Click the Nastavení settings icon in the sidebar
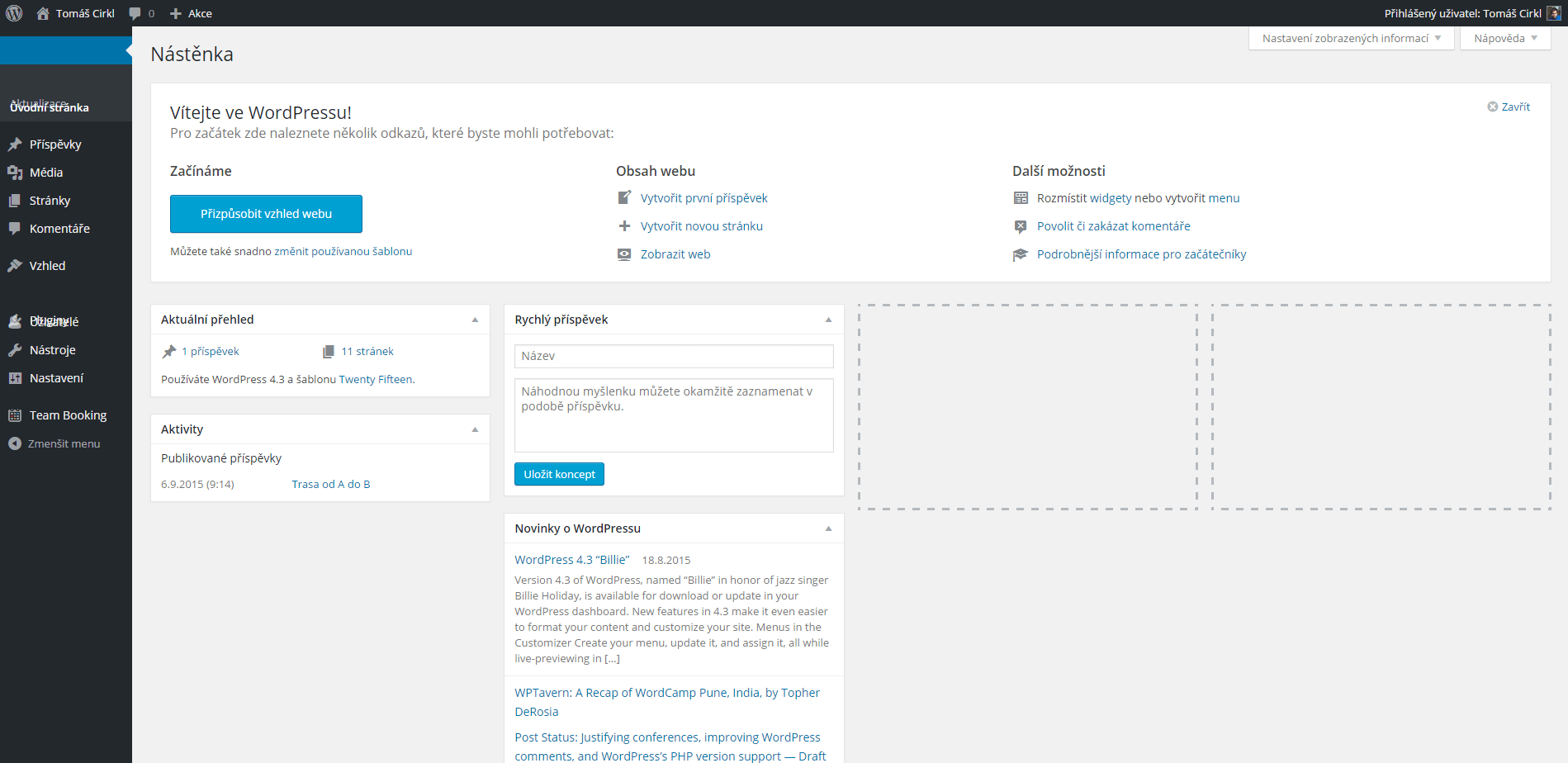 (x=15, y=378)
